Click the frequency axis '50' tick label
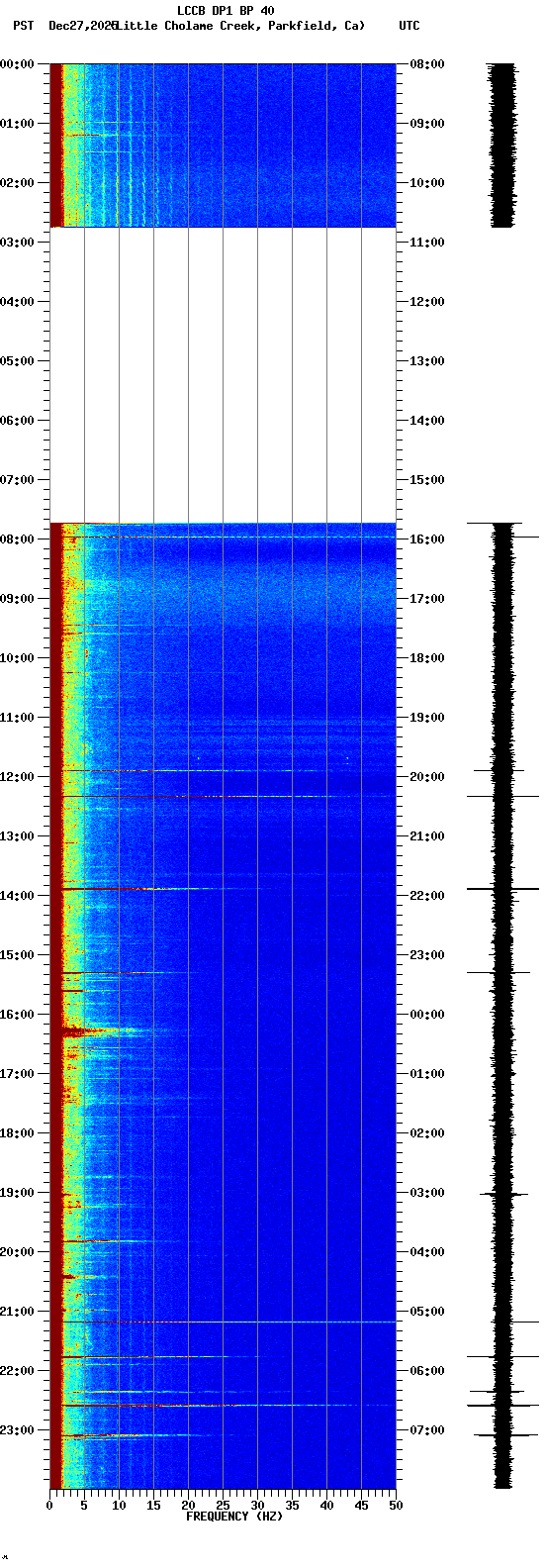Screen dimensions: 546x1568 [396, 1506]
